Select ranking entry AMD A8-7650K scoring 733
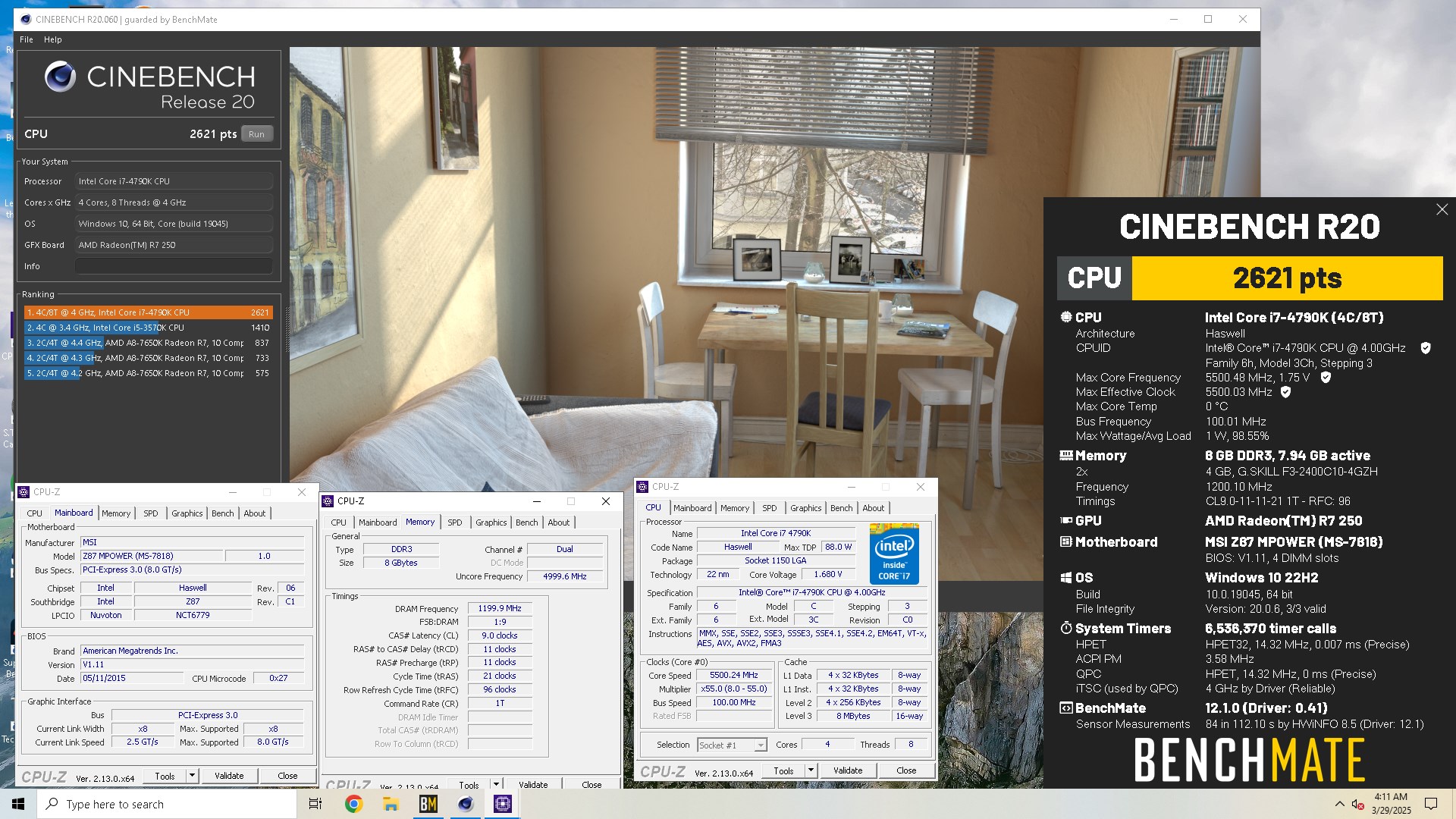Screen dimensions: 1456x819 [x=148, y=358]
